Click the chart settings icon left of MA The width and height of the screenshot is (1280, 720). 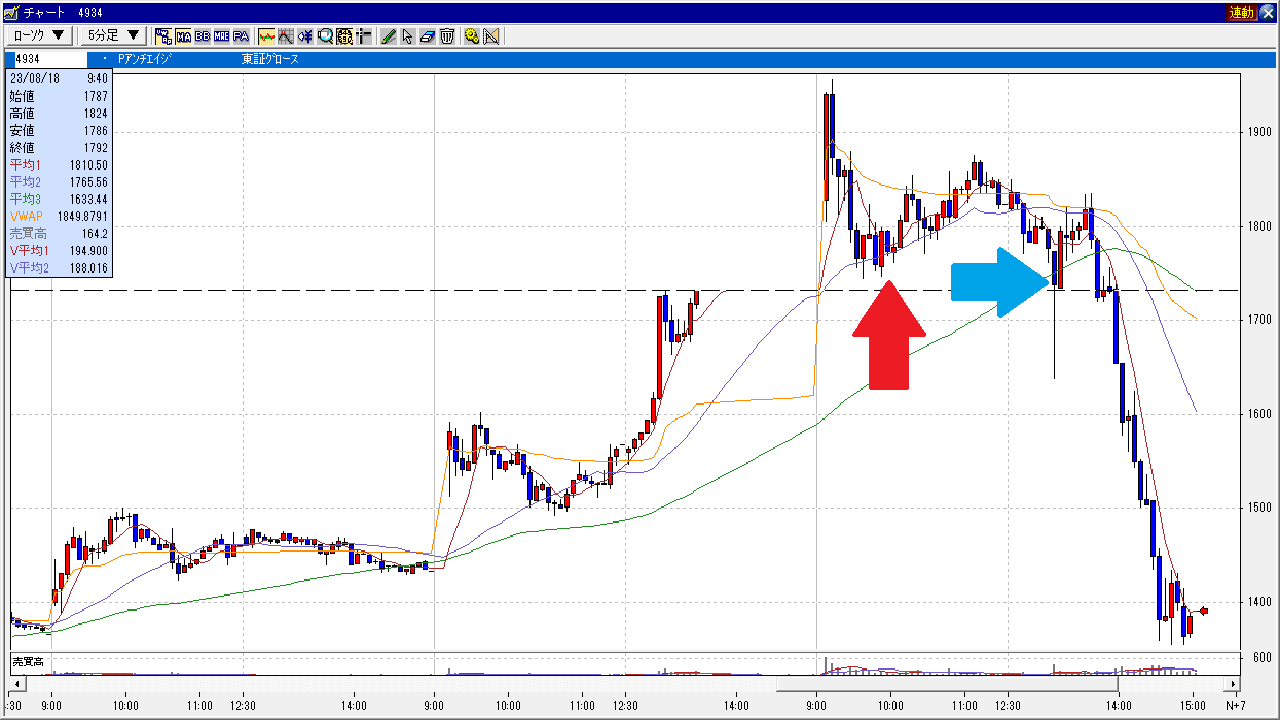(x=163, y=37)
